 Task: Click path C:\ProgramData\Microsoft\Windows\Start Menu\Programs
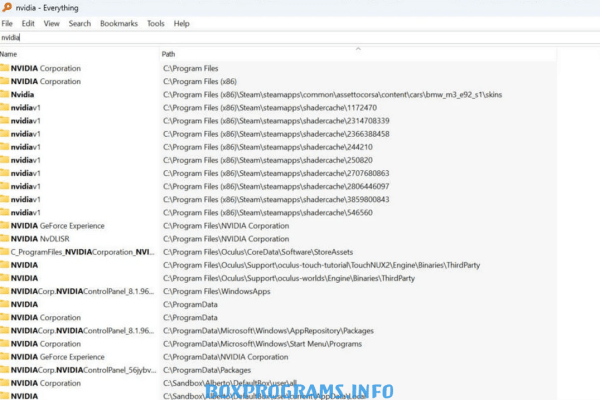point(262,344)
